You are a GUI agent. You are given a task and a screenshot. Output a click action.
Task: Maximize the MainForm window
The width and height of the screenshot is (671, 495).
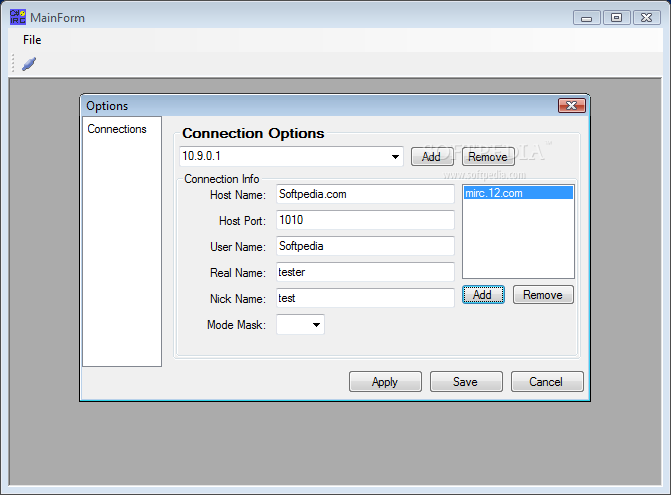(616, 18)
